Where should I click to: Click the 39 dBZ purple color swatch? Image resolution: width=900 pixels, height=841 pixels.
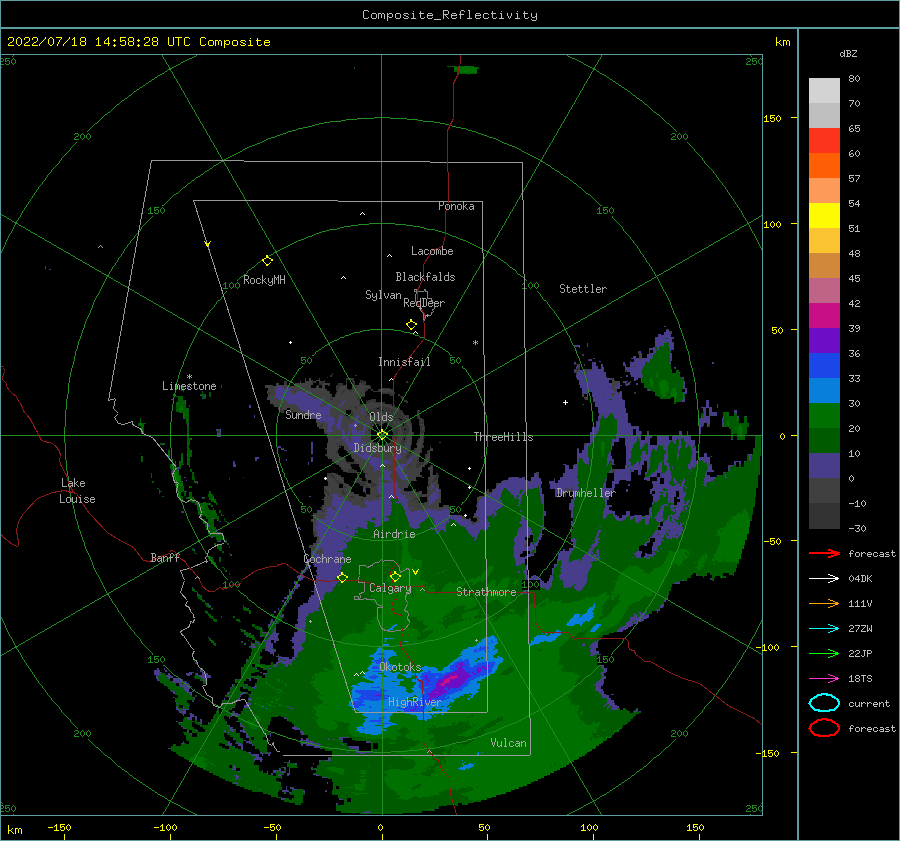(x=824, y=340)
